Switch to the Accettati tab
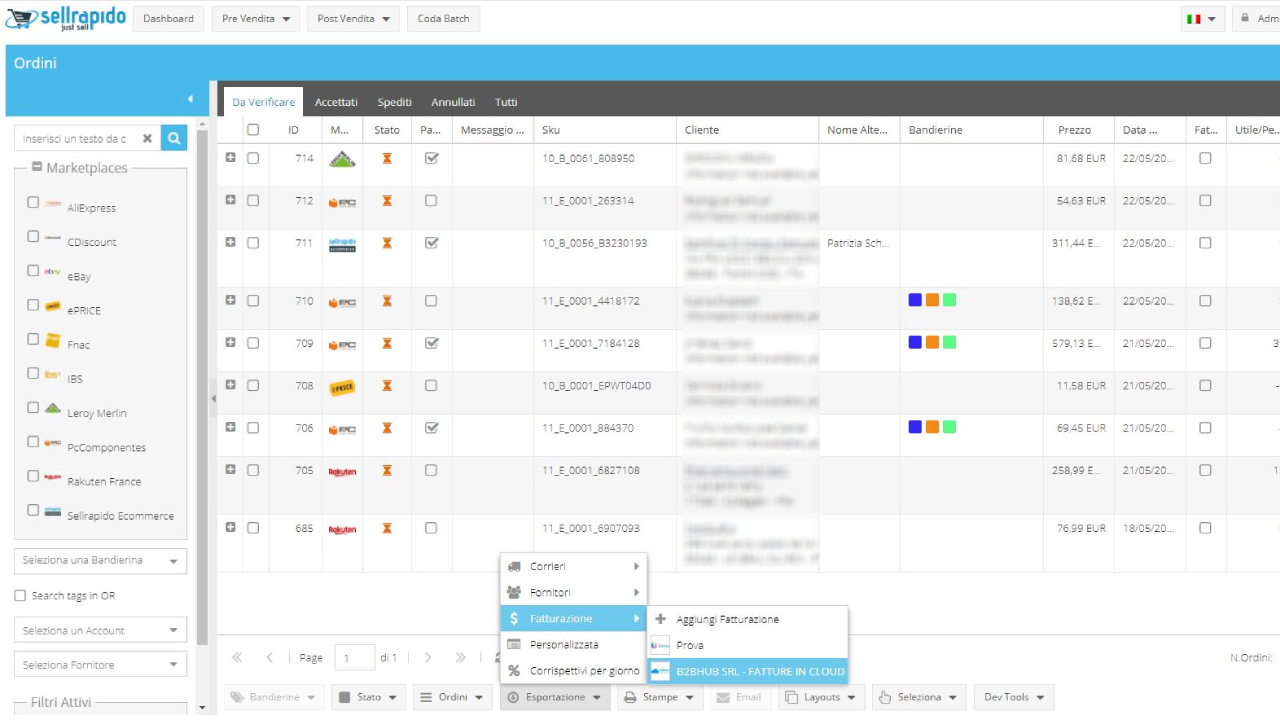This screenshot has height=720, width=1280. (336, 102)
